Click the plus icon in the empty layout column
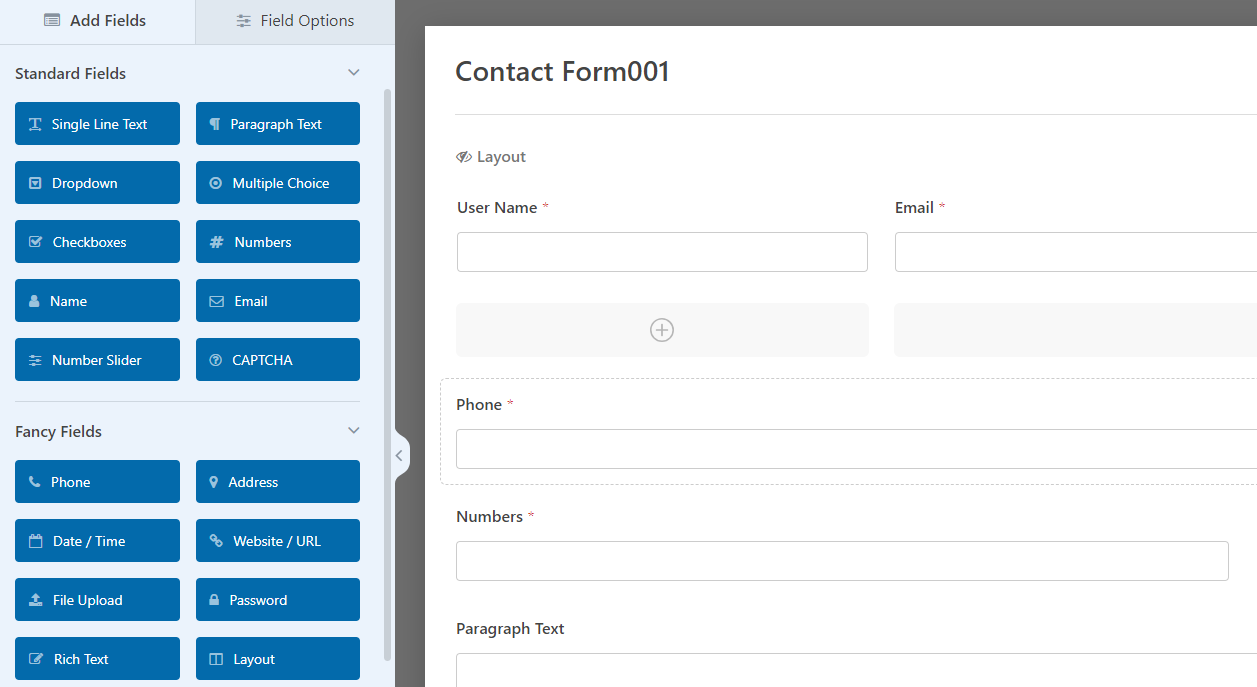1257x687 pixels. [662, 330]
